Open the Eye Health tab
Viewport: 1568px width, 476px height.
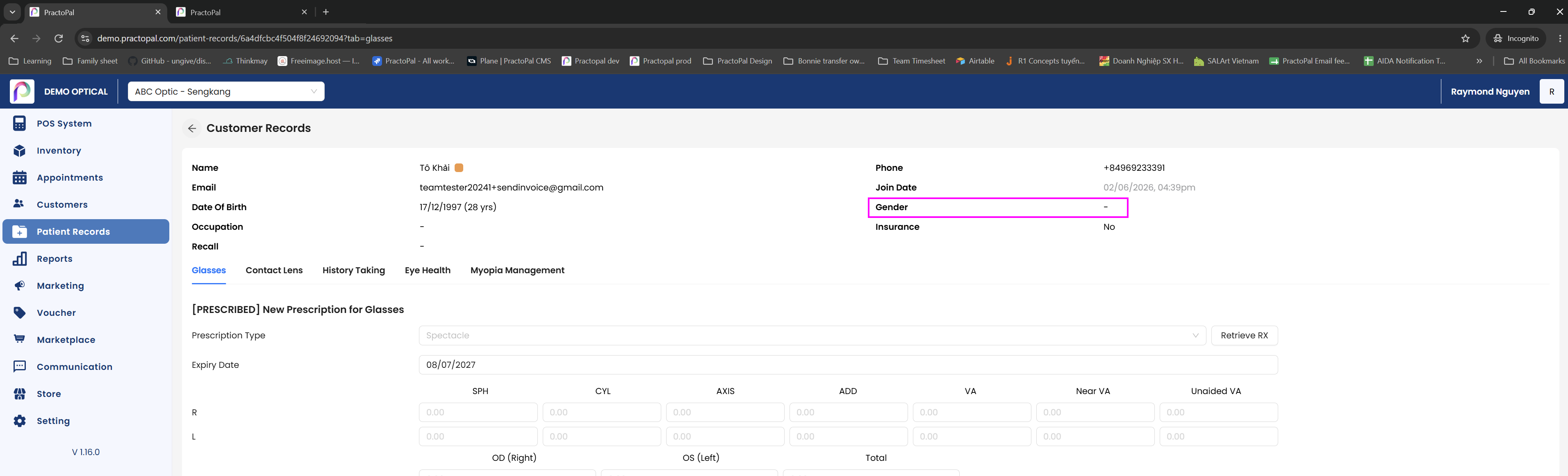[x=428, y=270]
